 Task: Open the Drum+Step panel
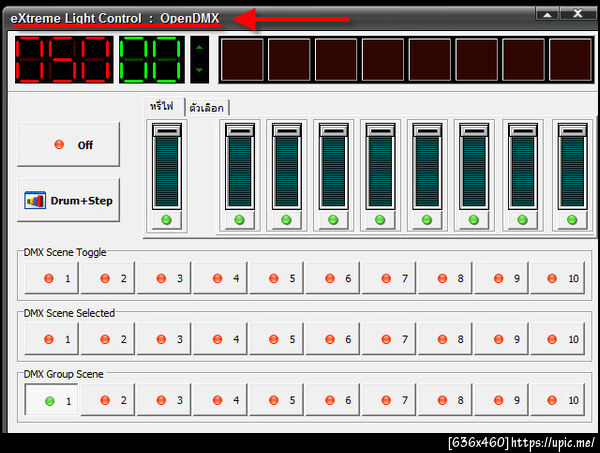(68, 200)
